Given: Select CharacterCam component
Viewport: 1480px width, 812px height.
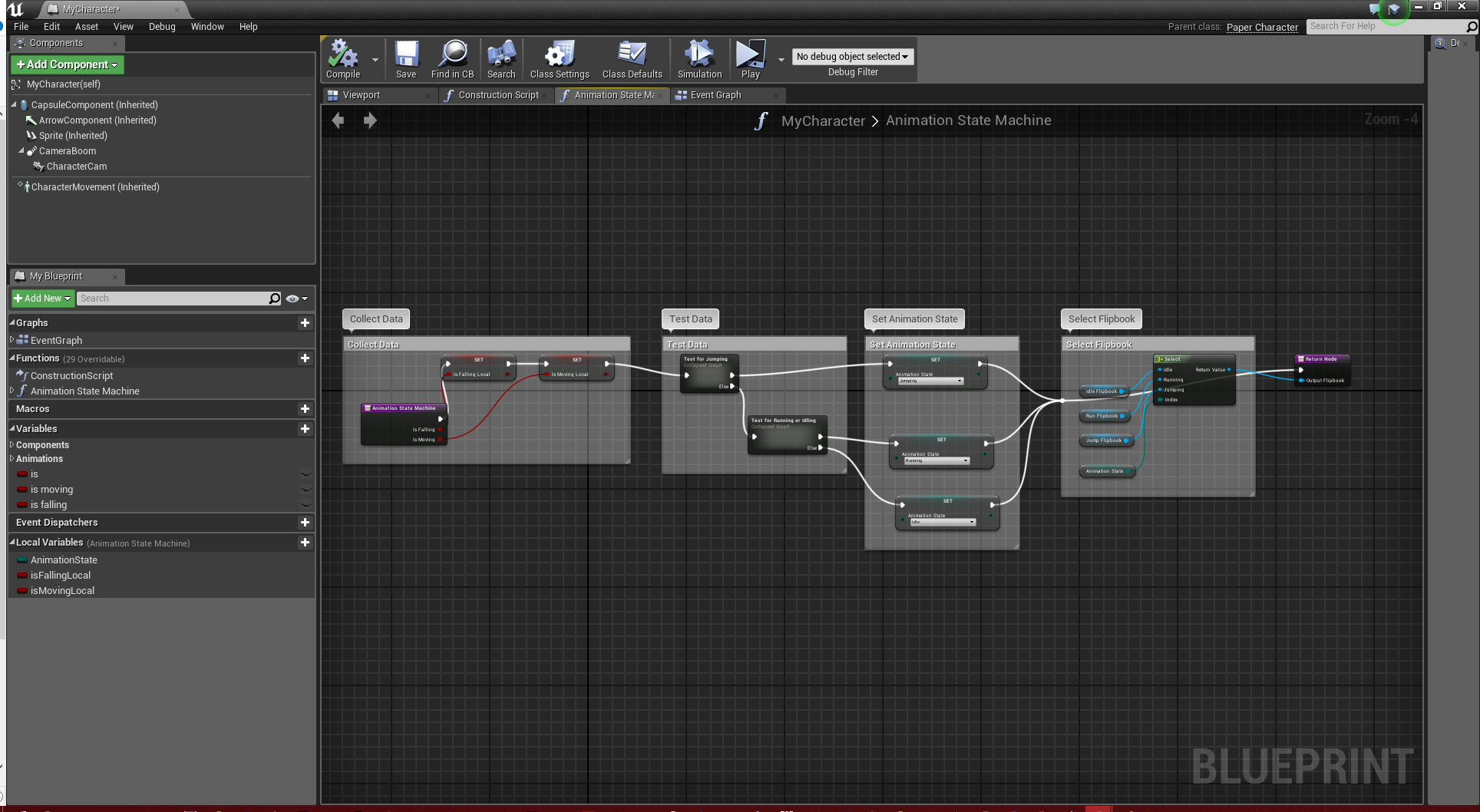Looking at the screenshot, I should (x=77, y=166).
